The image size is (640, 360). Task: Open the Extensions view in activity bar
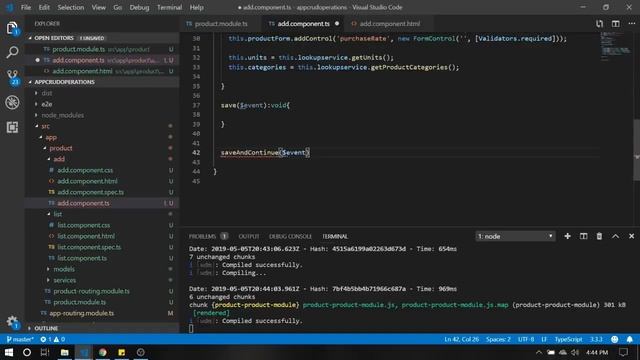12,127
